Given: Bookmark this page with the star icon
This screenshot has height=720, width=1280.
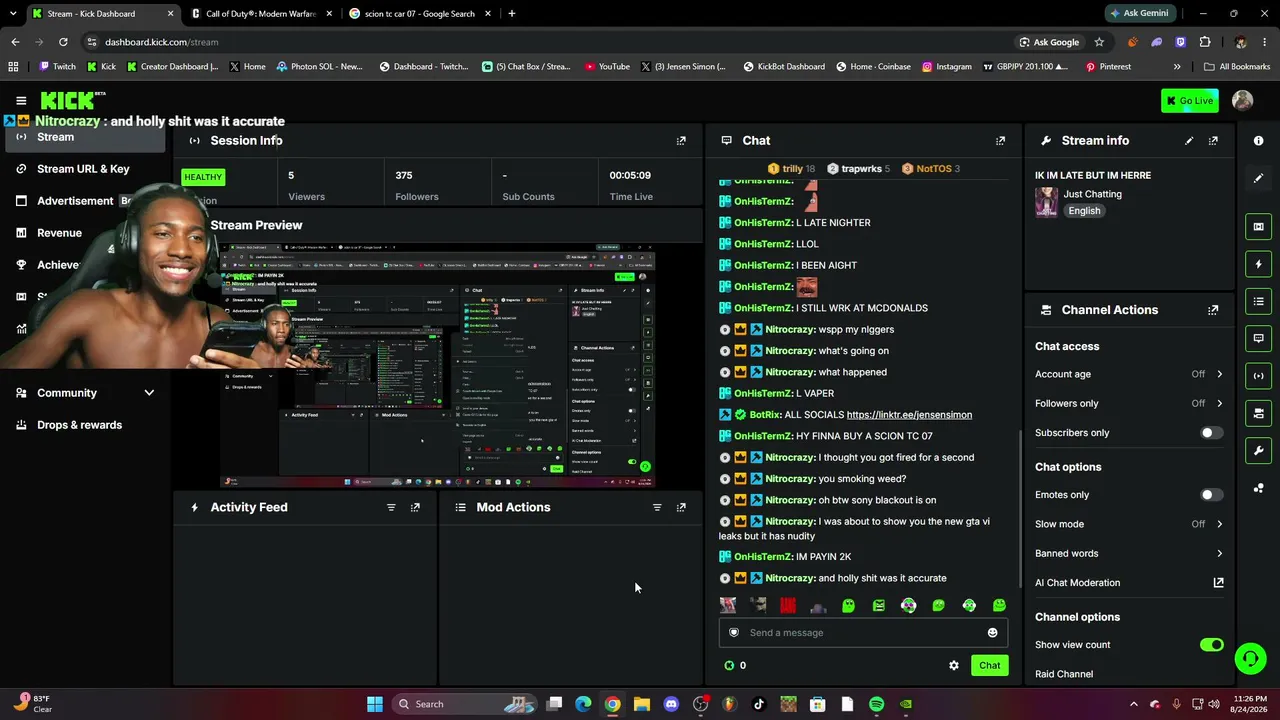Looking at the screenshot, I should 1099,42.
